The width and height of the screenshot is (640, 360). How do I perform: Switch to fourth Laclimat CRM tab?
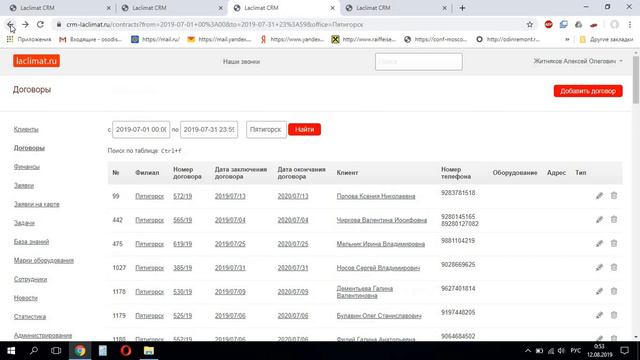tap(395, 8)
